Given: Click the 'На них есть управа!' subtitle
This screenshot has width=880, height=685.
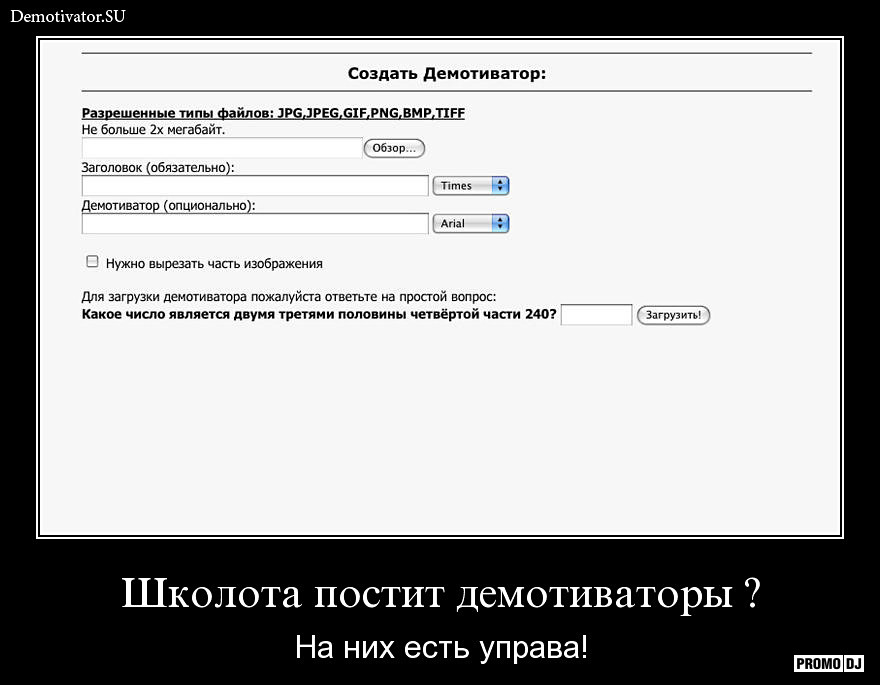Looking at the screenshot, I should tap(441, 647).
